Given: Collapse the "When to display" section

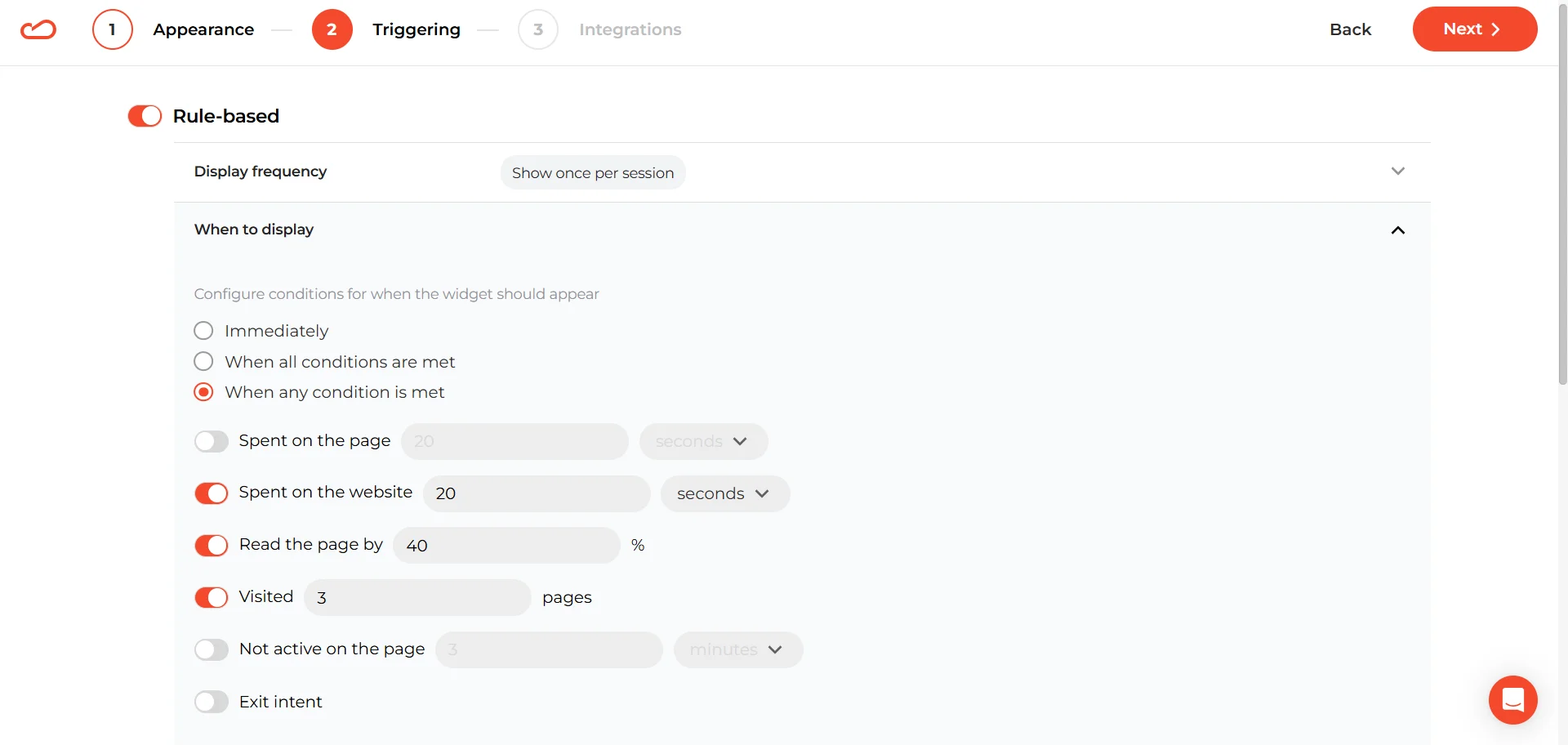Looking at the screenshot, I should click(1397, 230).
